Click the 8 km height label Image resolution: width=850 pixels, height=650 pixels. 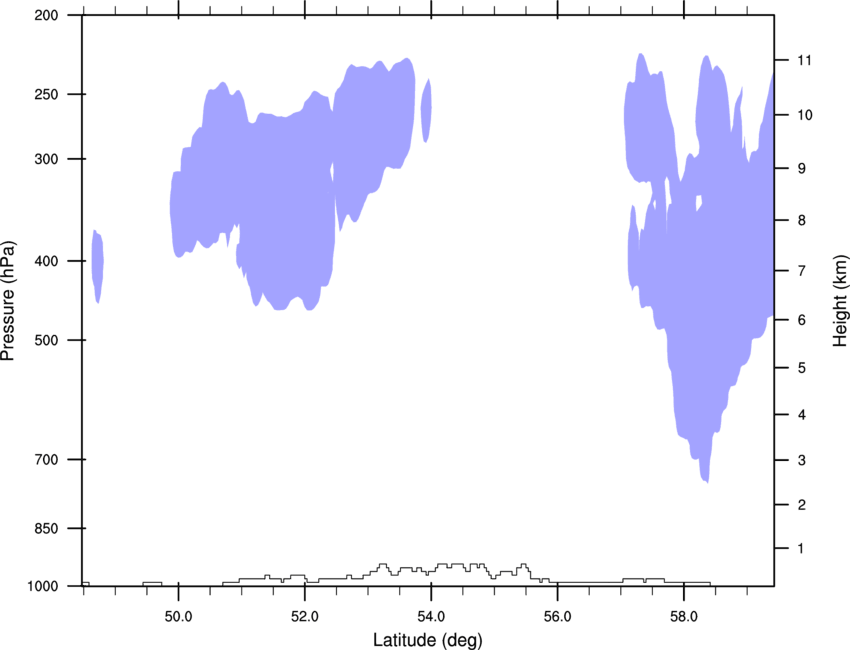(802, 220)
